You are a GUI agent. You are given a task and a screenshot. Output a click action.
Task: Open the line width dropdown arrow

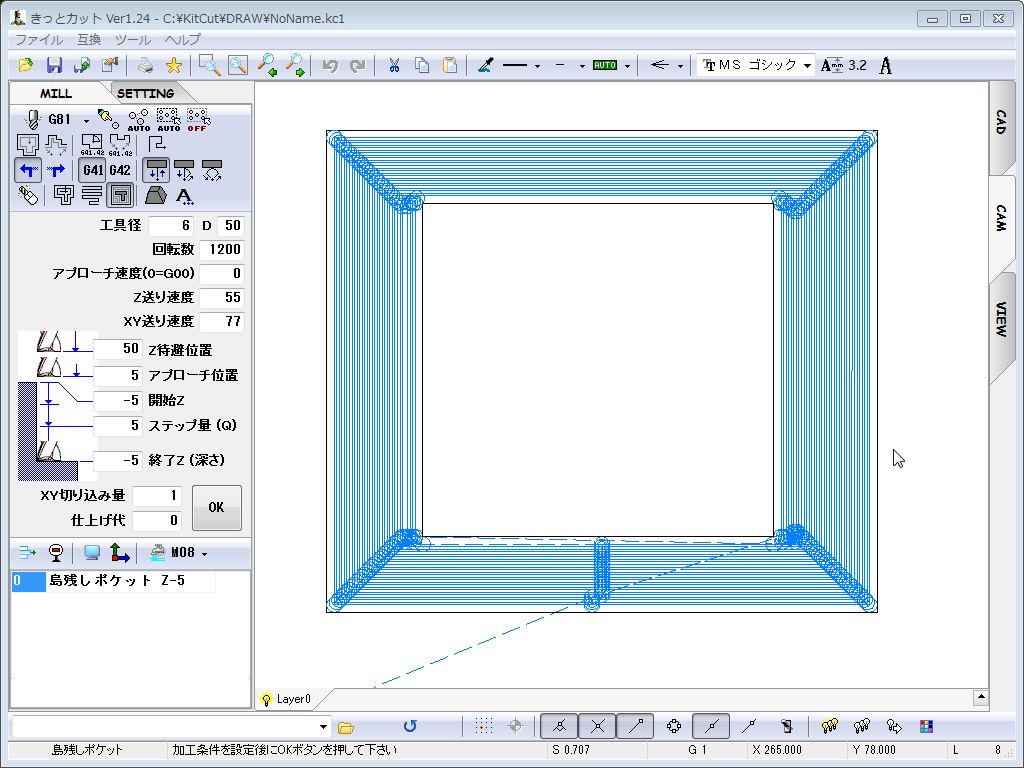coord(582,66)
